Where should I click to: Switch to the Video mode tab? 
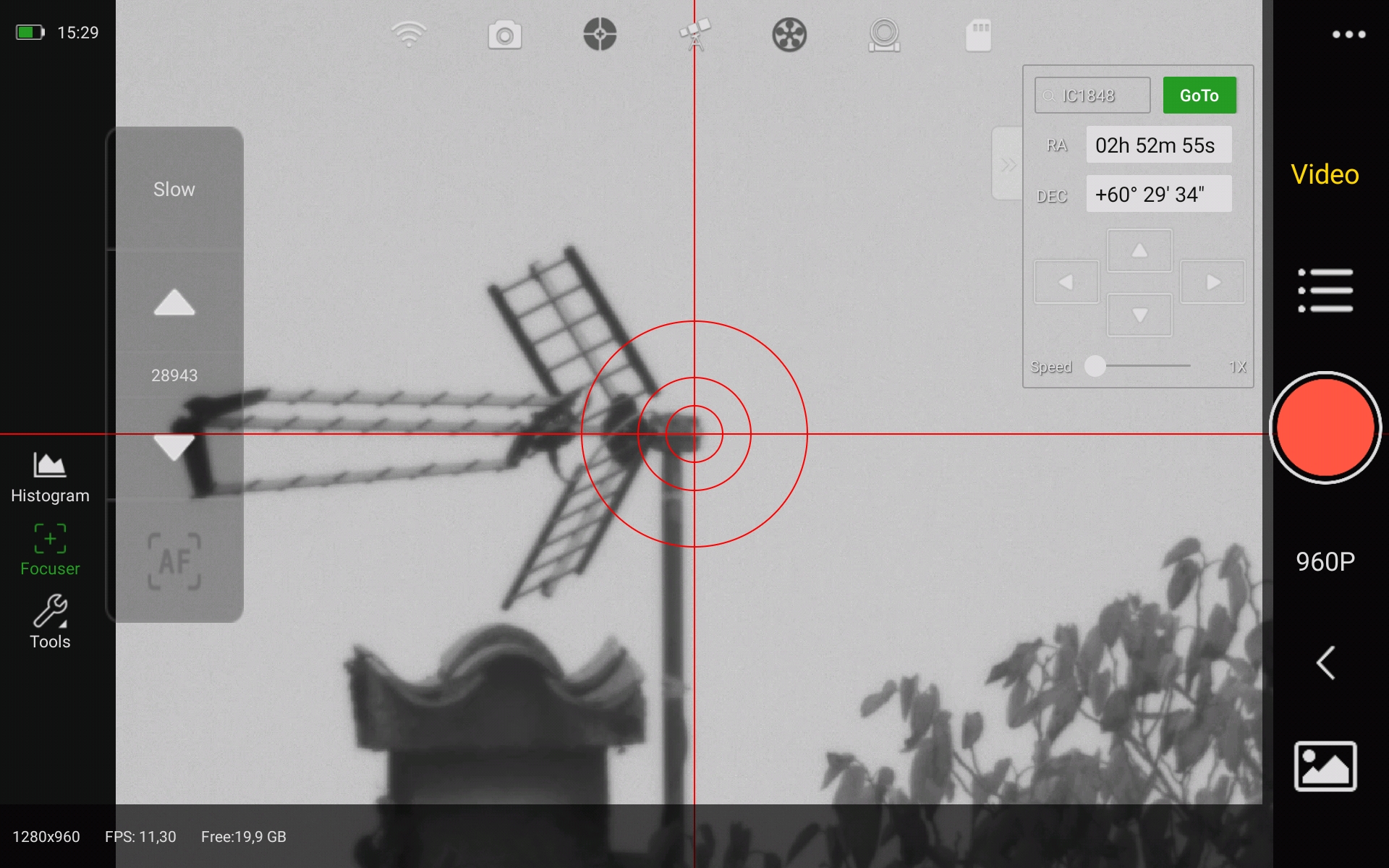pyautogui.click(x=1324, y=175)
